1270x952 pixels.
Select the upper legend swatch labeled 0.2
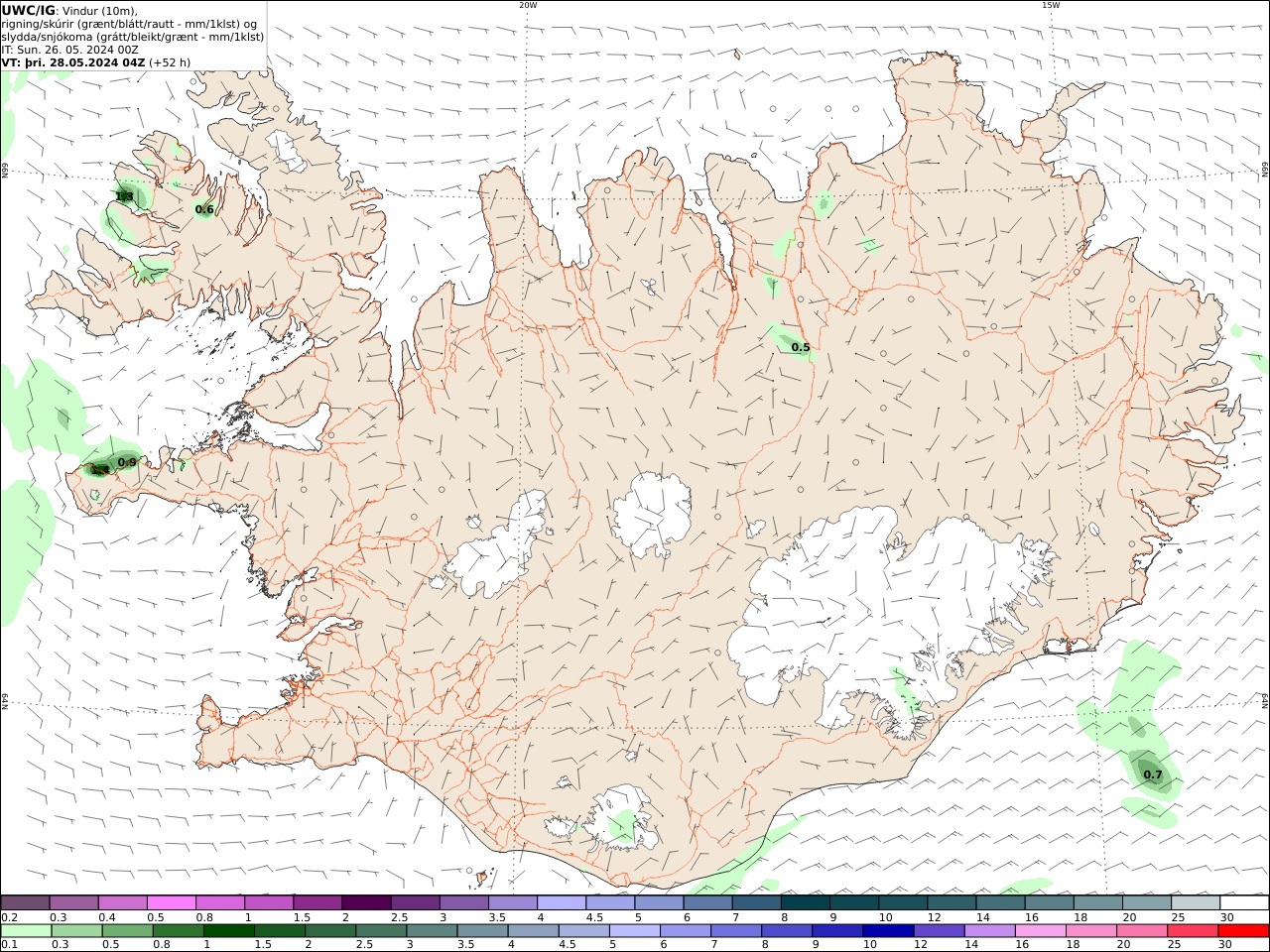pos(25,902)
